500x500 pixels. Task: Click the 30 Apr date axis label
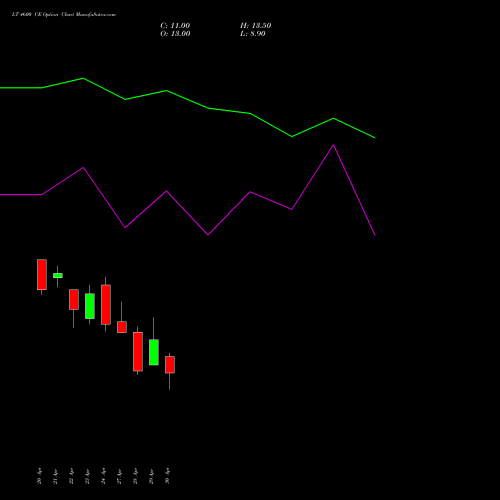coord(167,476)
